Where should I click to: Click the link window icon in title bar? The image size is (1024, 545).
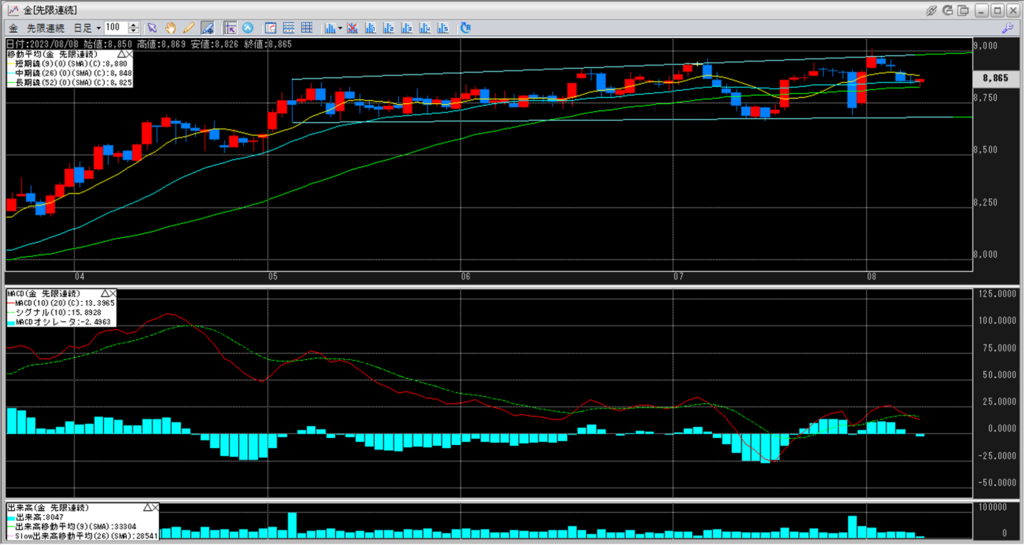click(931, 9)
